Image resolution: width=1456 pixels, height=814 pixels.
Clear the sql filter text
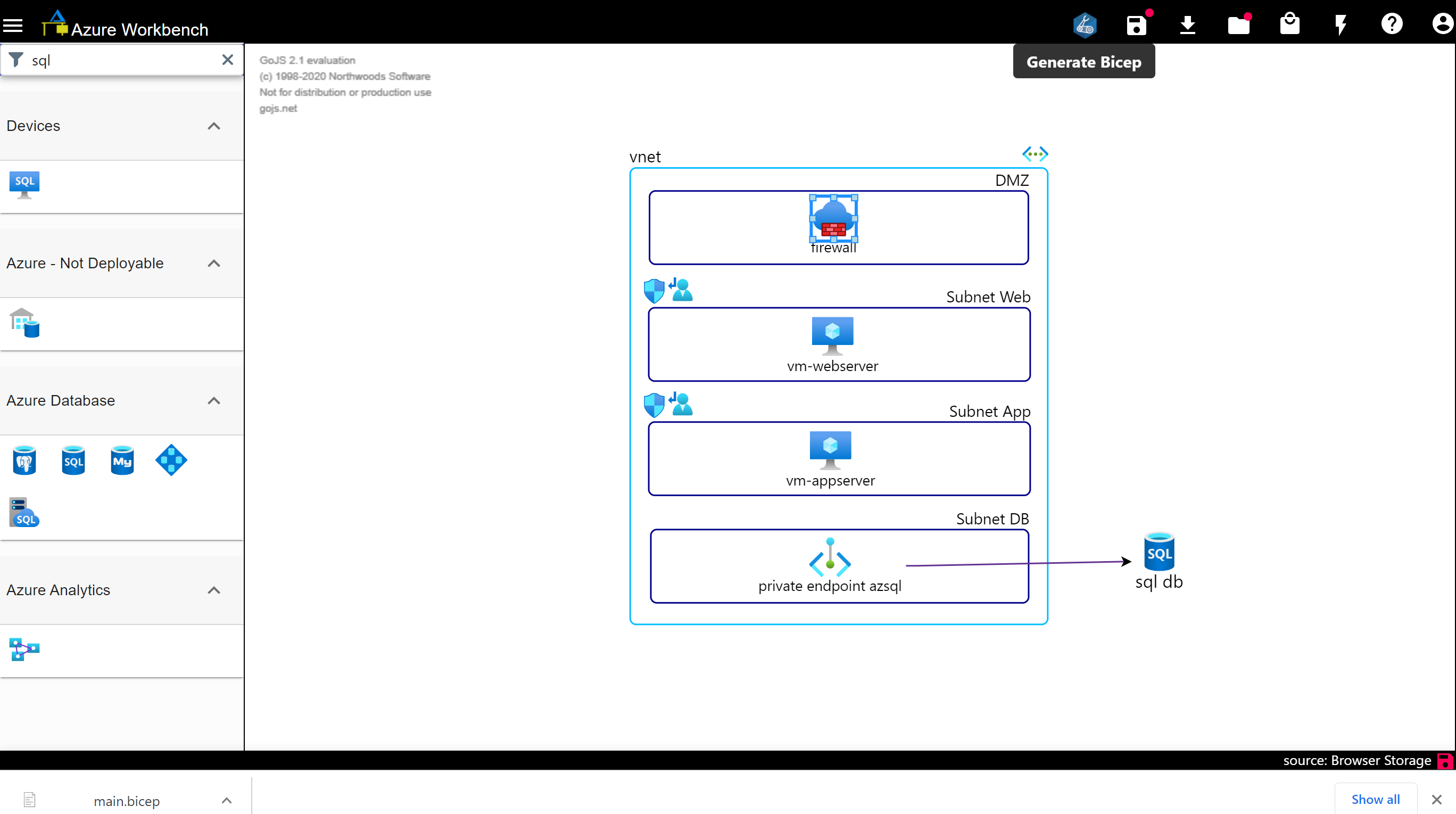[227, 60]
